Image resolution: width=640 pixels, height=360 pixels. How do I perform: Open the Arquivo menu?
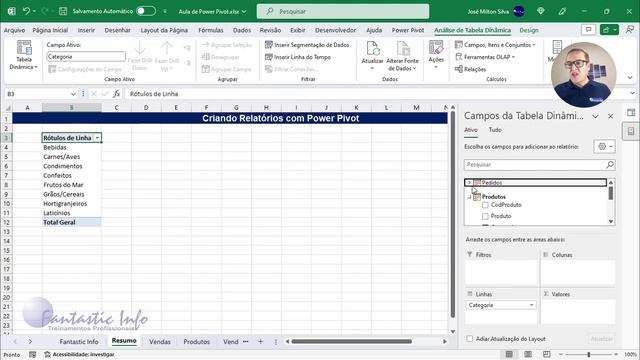click(14, 30)
